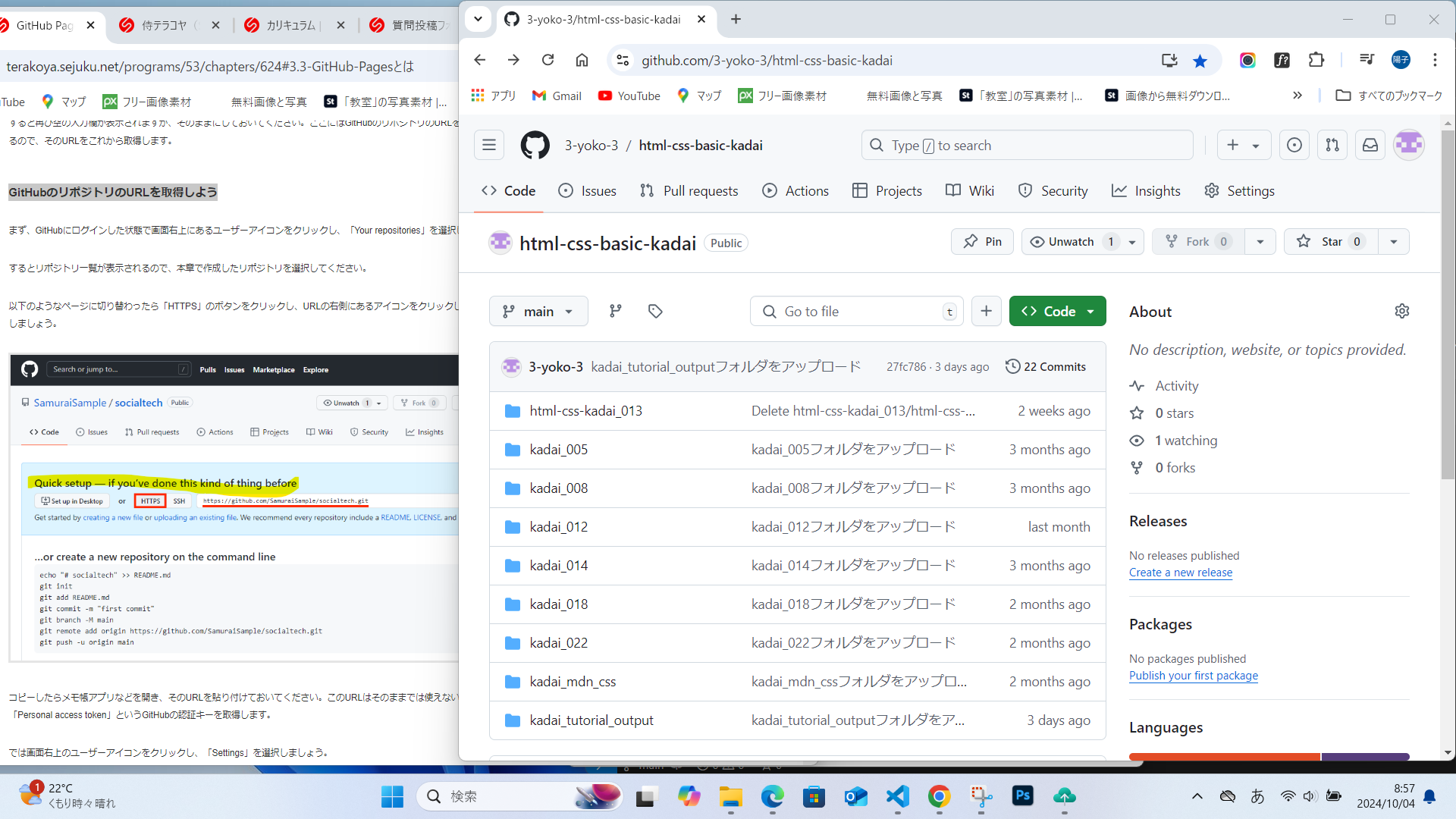This screenshot has width=1456, height=819.
Task: Star the html-css-basic-kadai repository
Action: coord(1329,241)
